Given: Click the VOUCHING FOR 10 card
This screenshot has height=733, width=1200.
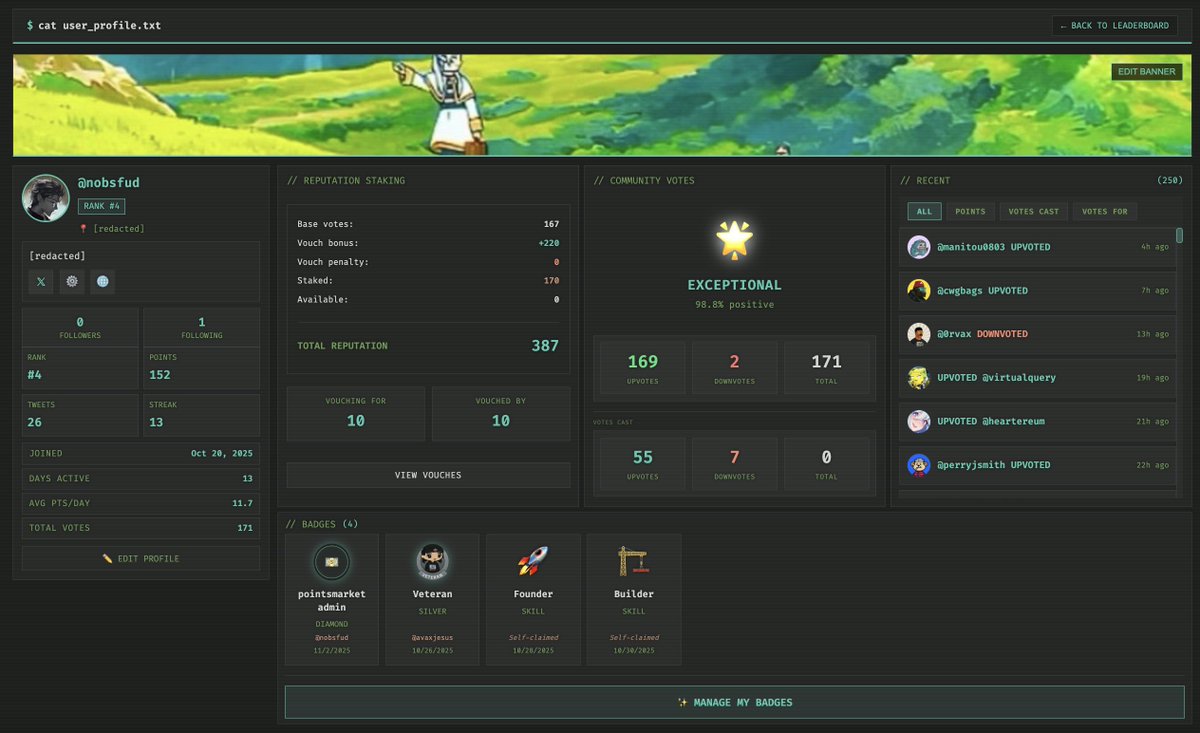Looking at the screenshot, I should click(x=356, y=414).
